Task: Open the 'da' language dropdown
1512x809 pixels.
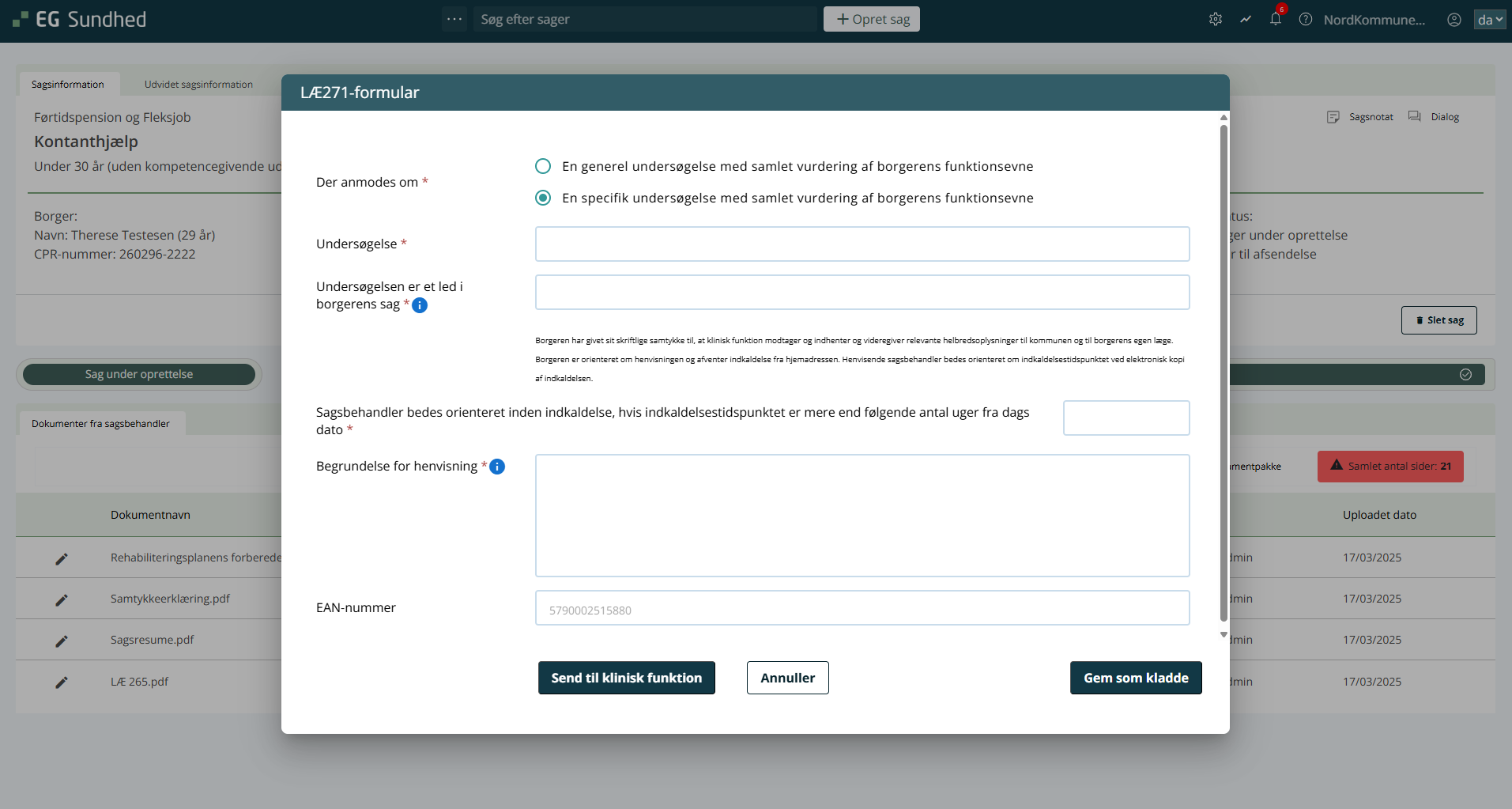Action: (1489, 20)
